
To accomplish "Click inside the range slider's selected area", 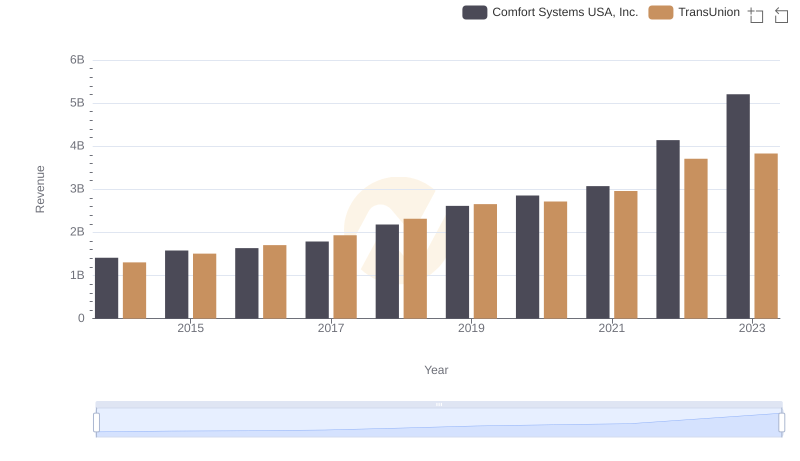I will [x=439, y=423].
